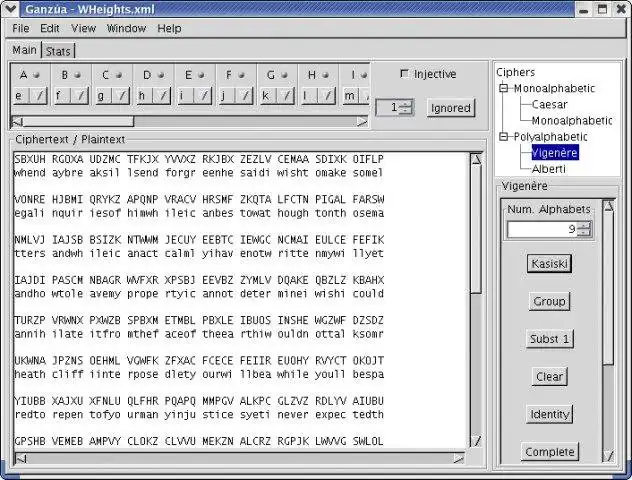Click the ciphertext vertical scrollbar thumb
Screen dimensions: 632x480
pos(476,229)
